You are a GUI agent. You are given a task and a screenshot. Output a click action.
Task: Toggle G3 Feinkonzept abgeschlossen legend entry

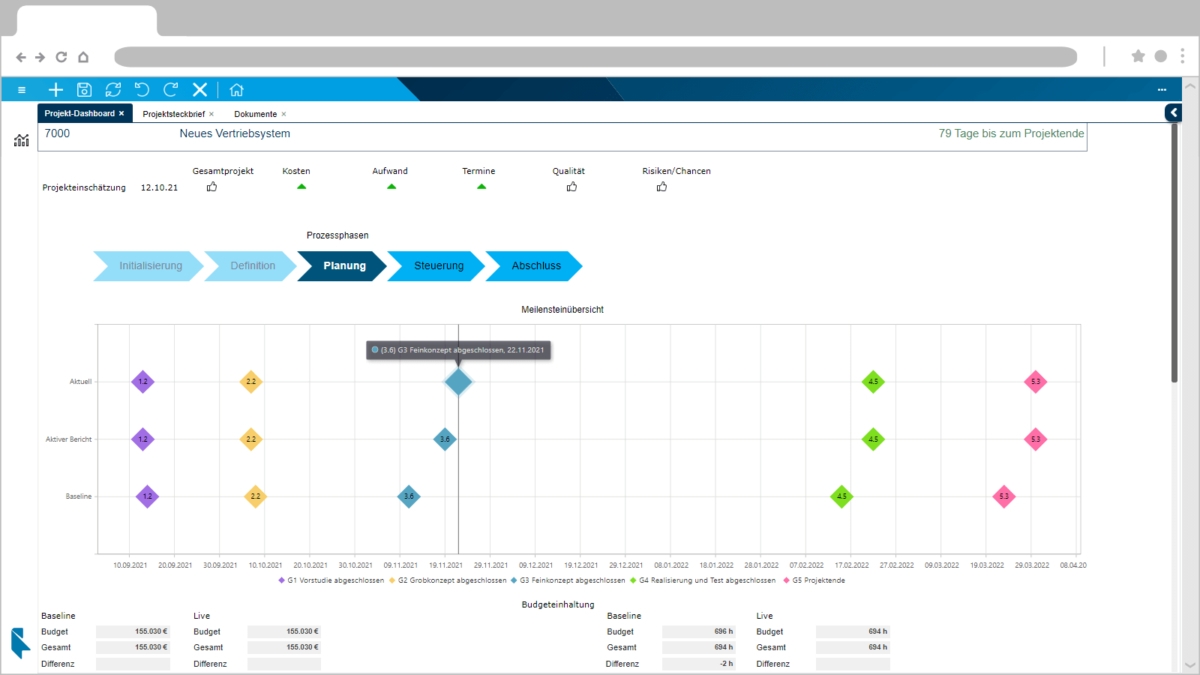[x=567, y=580]
